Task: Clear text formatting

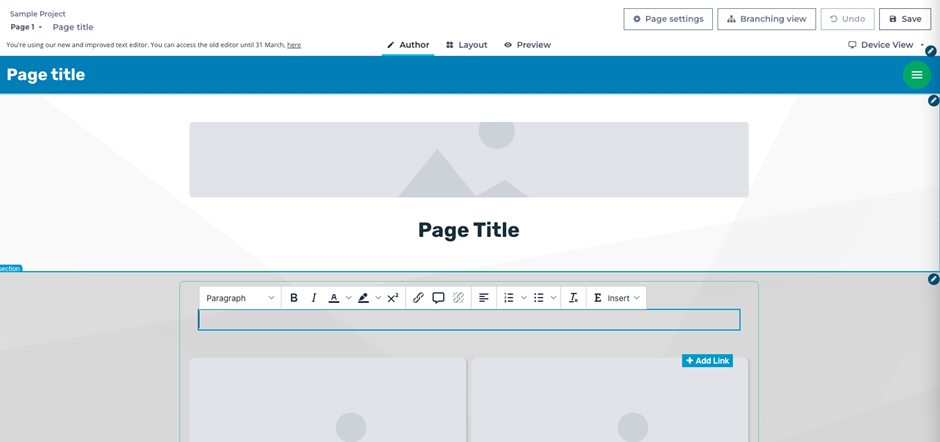Action: [574, 298]
